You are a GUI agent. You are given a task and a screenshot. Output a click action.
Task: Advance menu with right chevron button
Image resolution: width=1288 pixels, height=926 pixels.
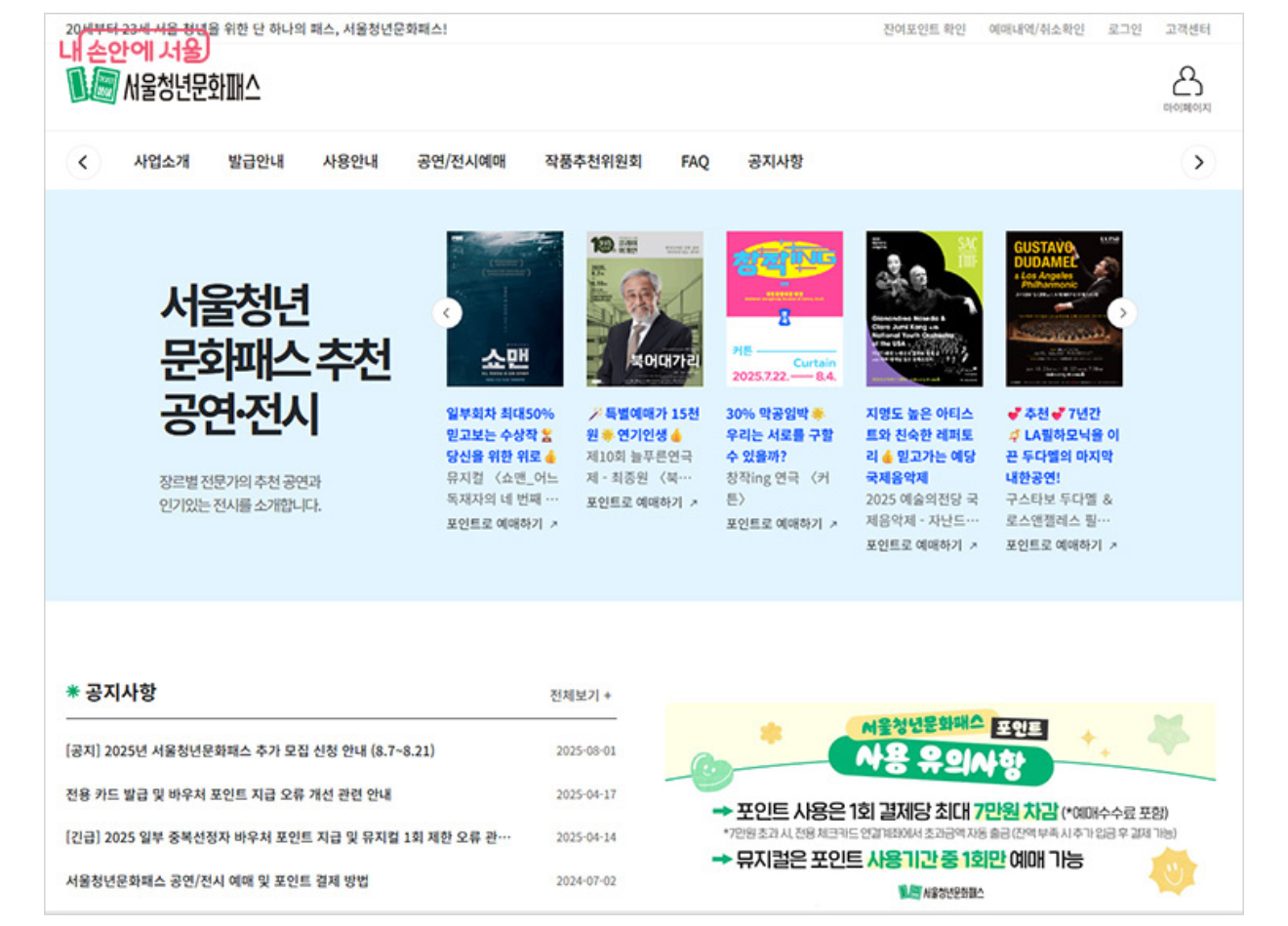[x=1198, y=162]
